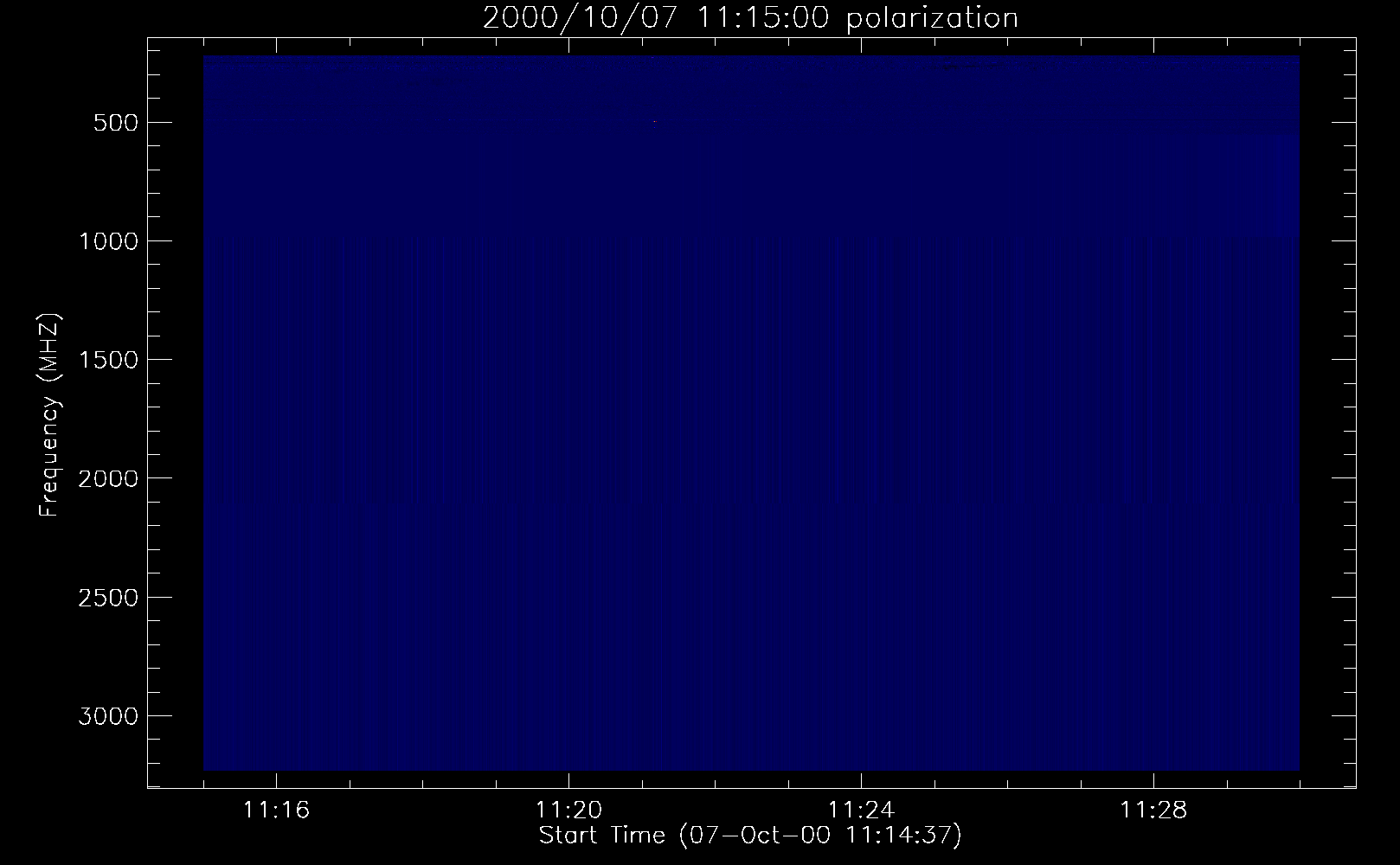Click the "Start Time (07-Oct-00 11:14:37)" label
Screen dimensions: 1400x865
point(750,836)
